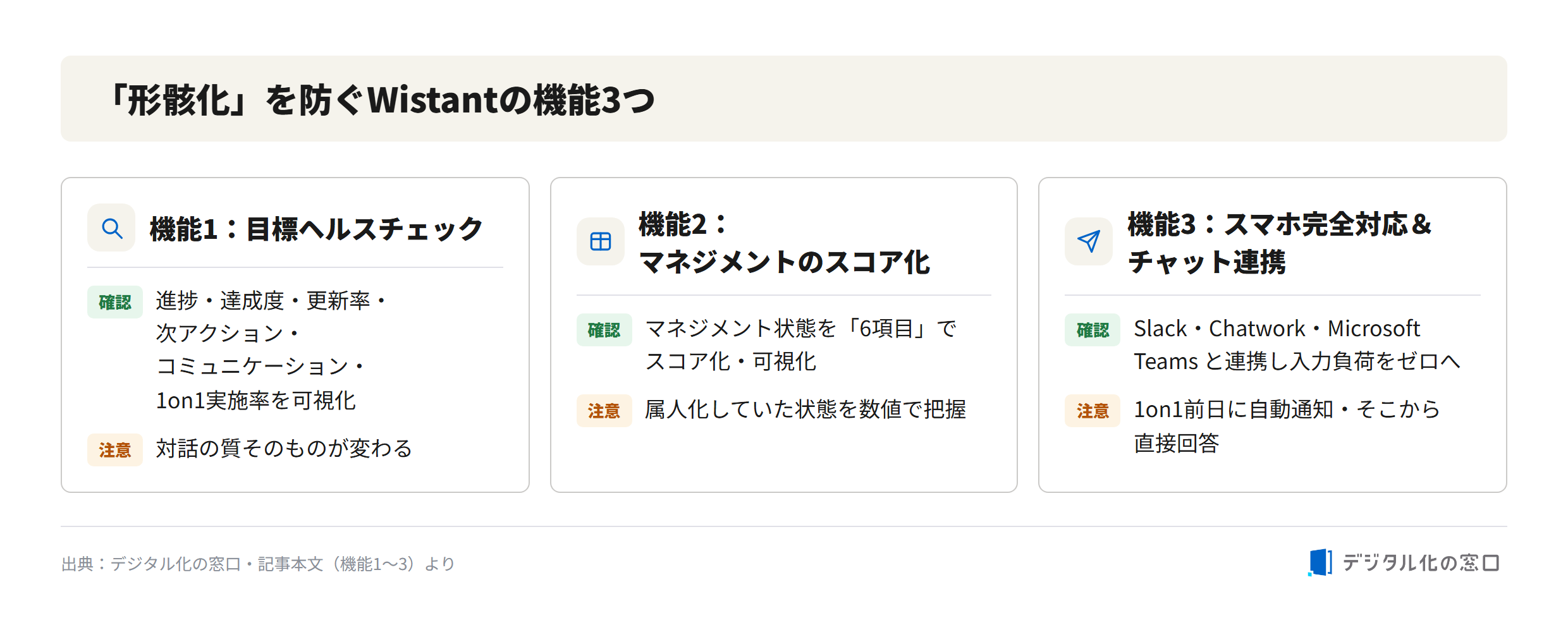Click the orange 注意 badge in 機能1 card
This screenshot has height=637, width=1568.
point(114,450)
